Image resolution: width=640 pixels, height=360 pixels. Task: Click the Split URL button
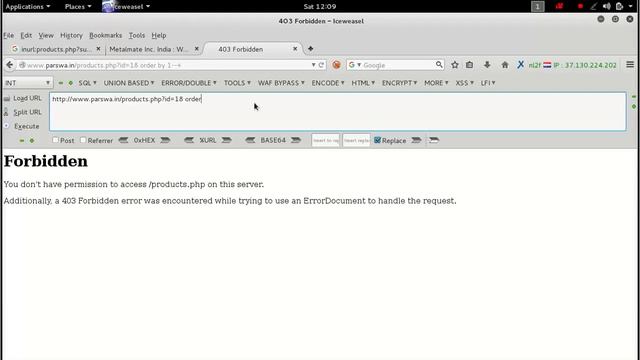coord(23,112)
